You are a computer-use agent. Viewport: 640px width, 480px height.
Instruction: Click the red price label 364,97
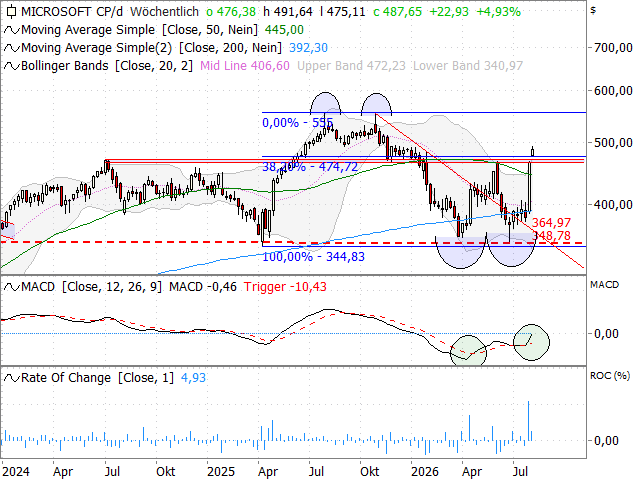pos(551,222)
